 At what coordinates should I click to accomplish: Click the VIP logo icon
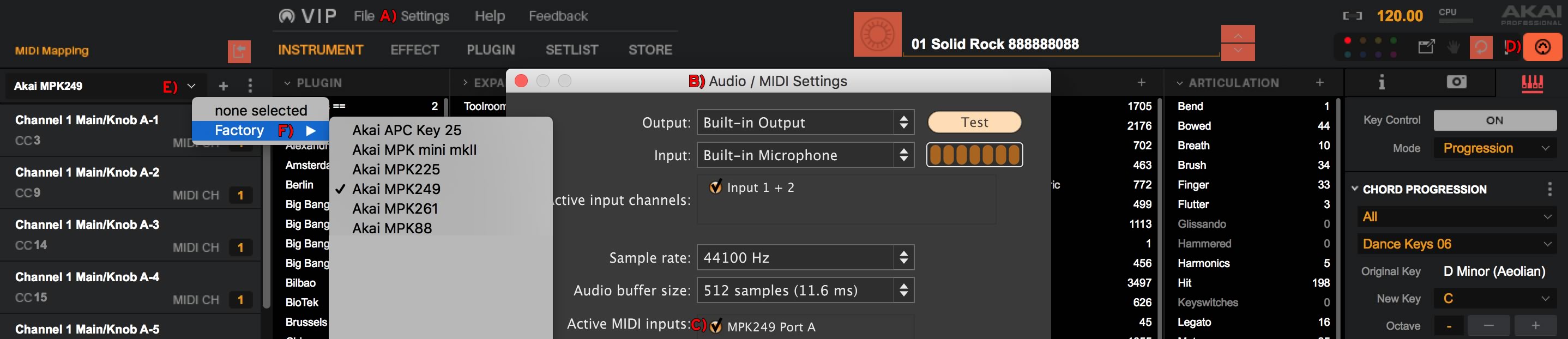tap(287, 16)
